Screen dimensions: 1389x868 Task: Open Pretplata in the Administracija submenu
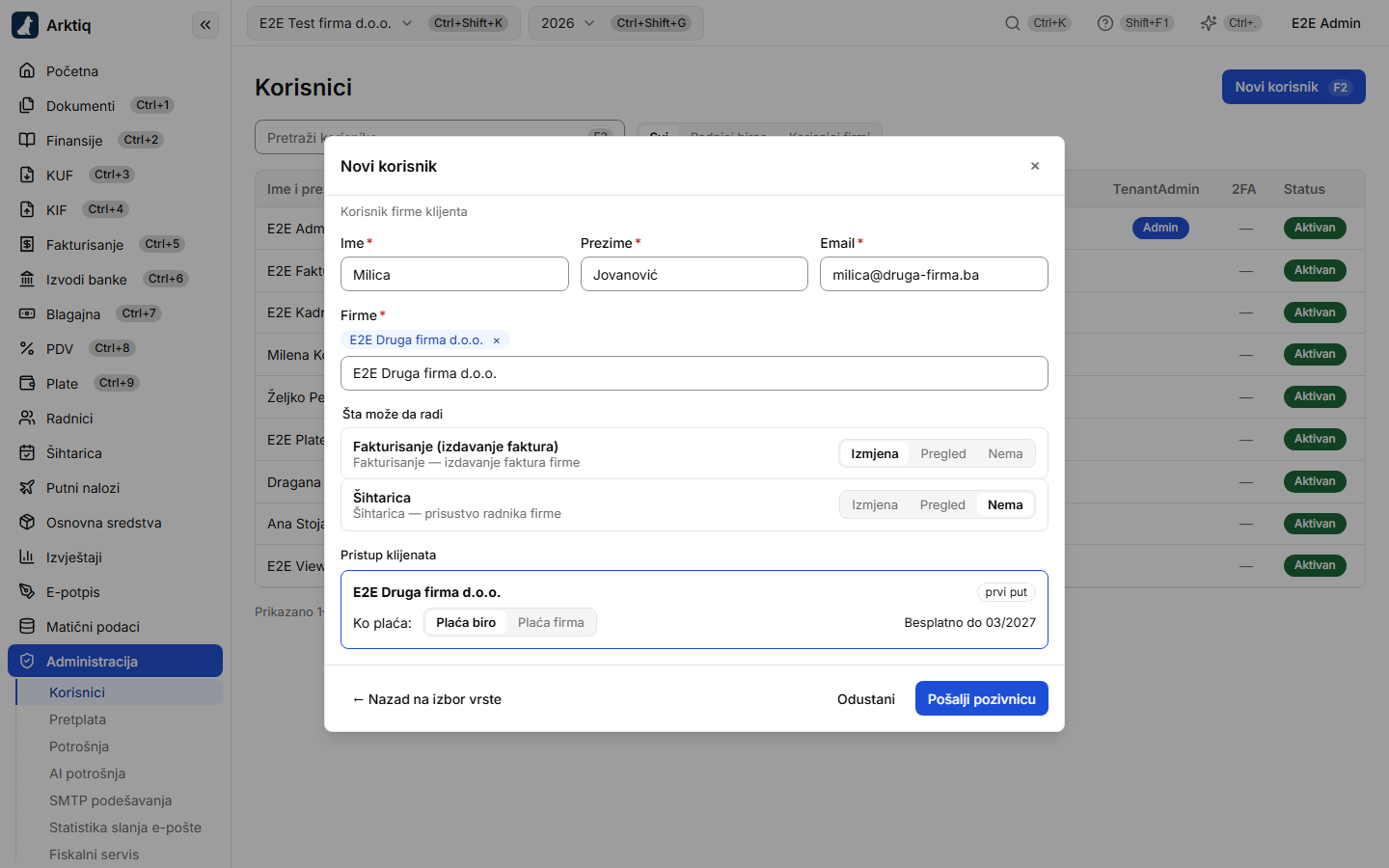click(x=77, y=719)
